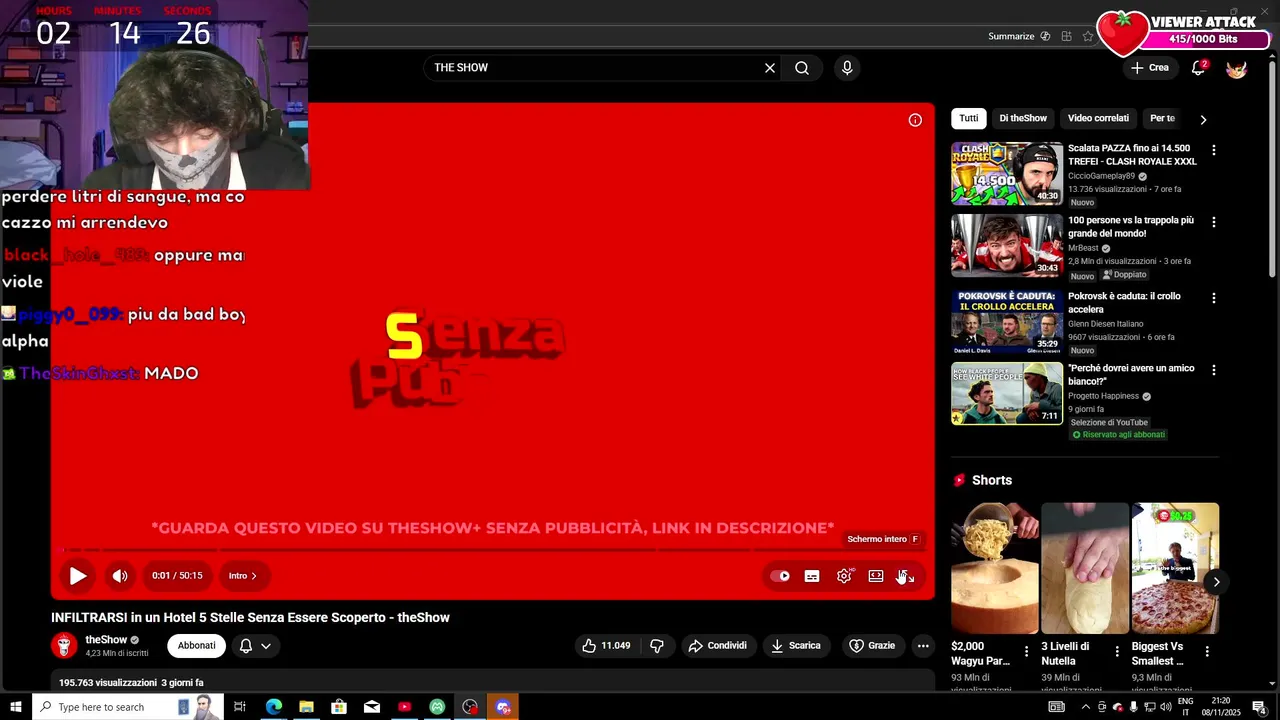Clear the YouTube search box text
The height and width of the screenshot is (720, 1280).
[x=770, y=68]
